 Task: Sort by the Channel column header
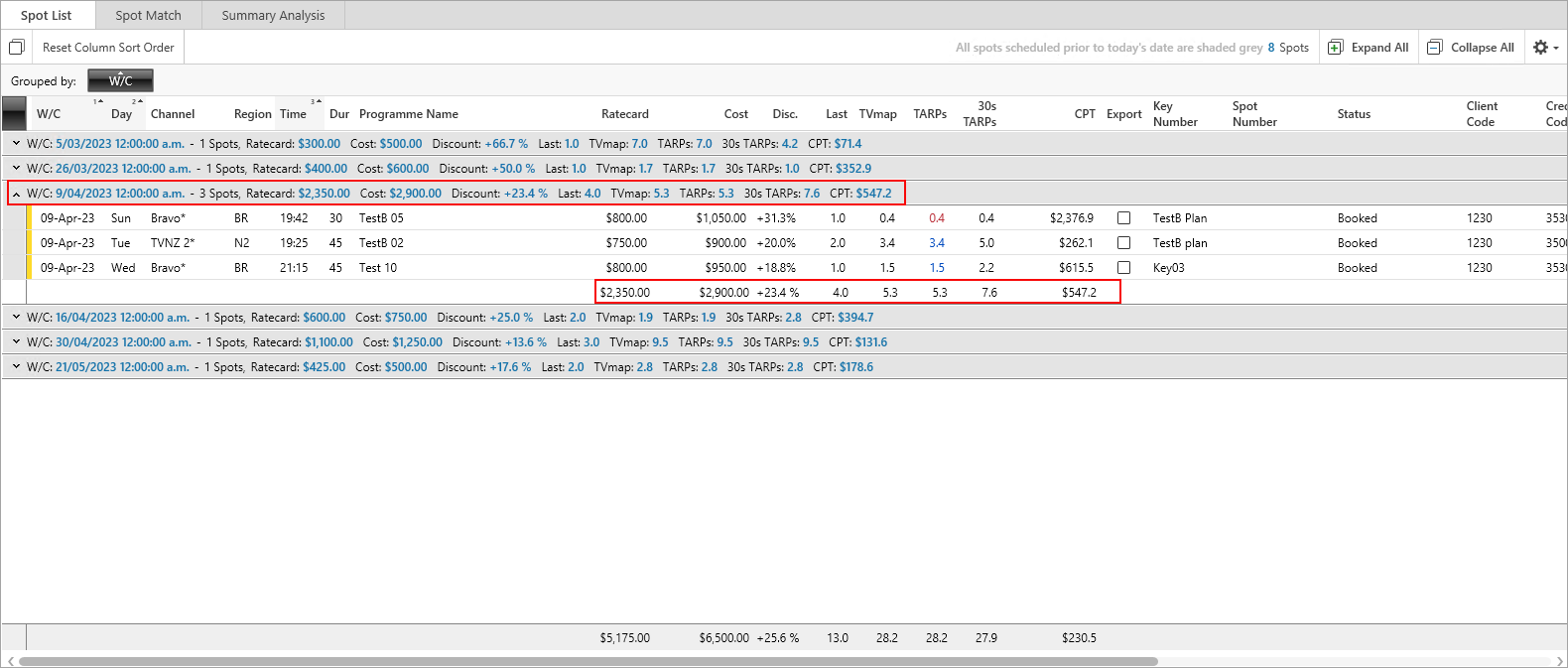click(173, 114)
